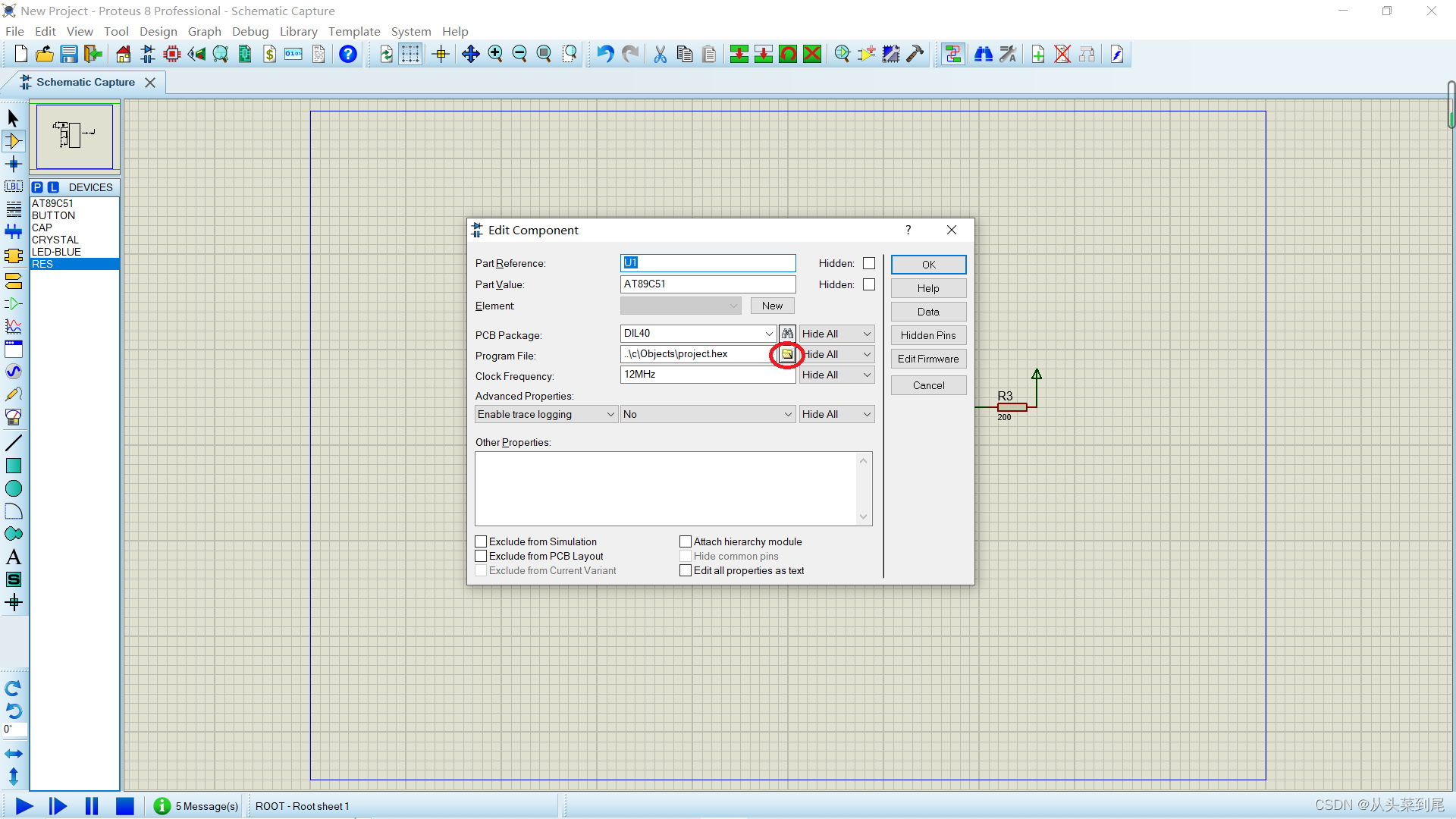Image resolution: width=1456 pixels, height=819 pixels.
Task: Click the Pan/center move icon
Action: [471, 54]
